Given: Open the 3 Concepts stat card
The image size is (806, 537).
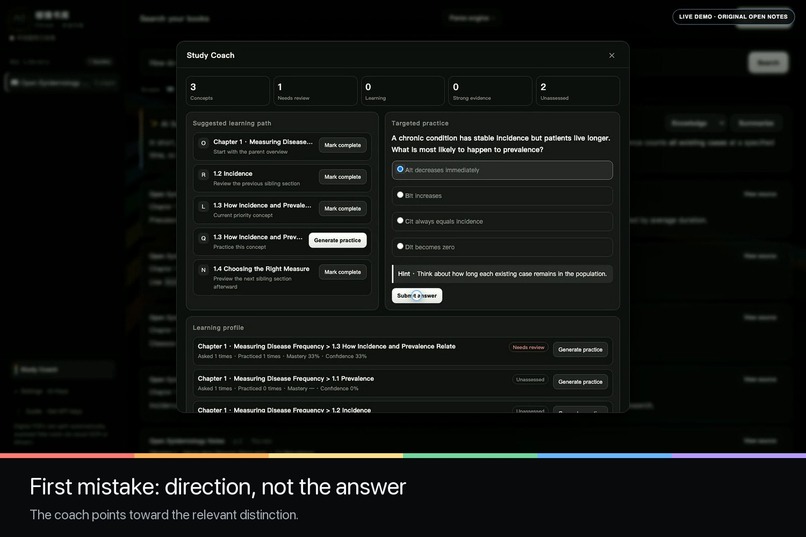Looking at the screenshot, I should (228, 91).
